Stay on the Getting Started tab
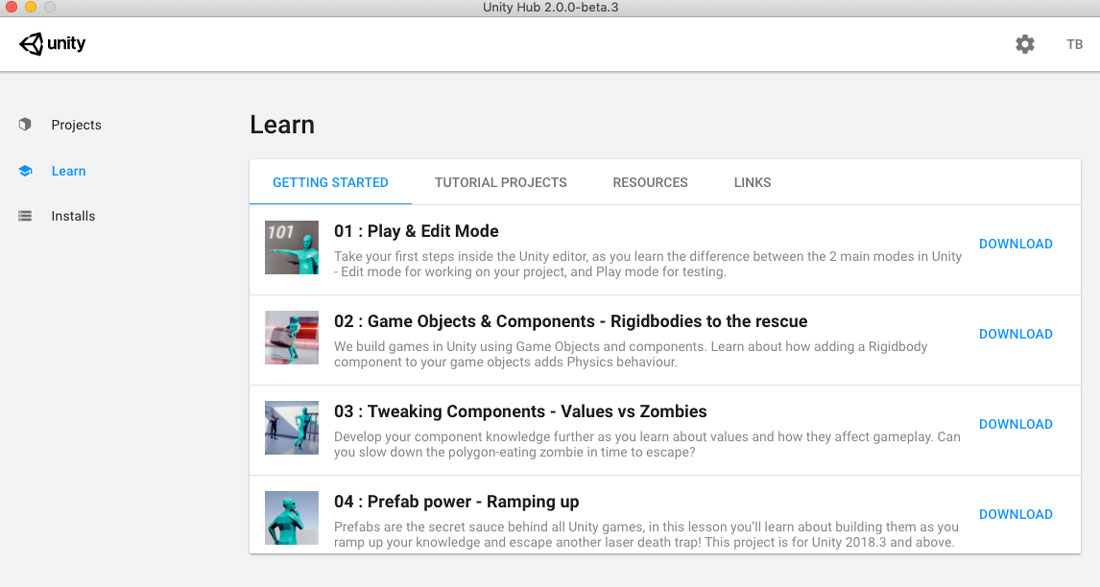Viewport: 1100px width, 587px height. [x=330, y=182]
